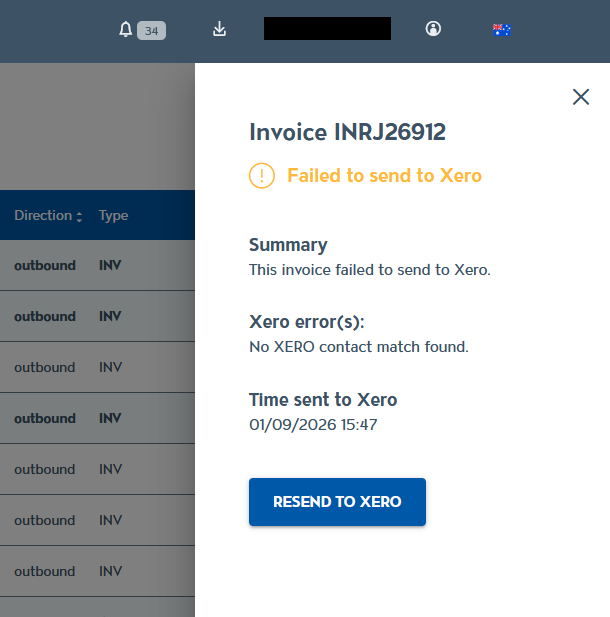Click the download icon in header
Viewport: 610px width, 617px height.
click(219, 29)
